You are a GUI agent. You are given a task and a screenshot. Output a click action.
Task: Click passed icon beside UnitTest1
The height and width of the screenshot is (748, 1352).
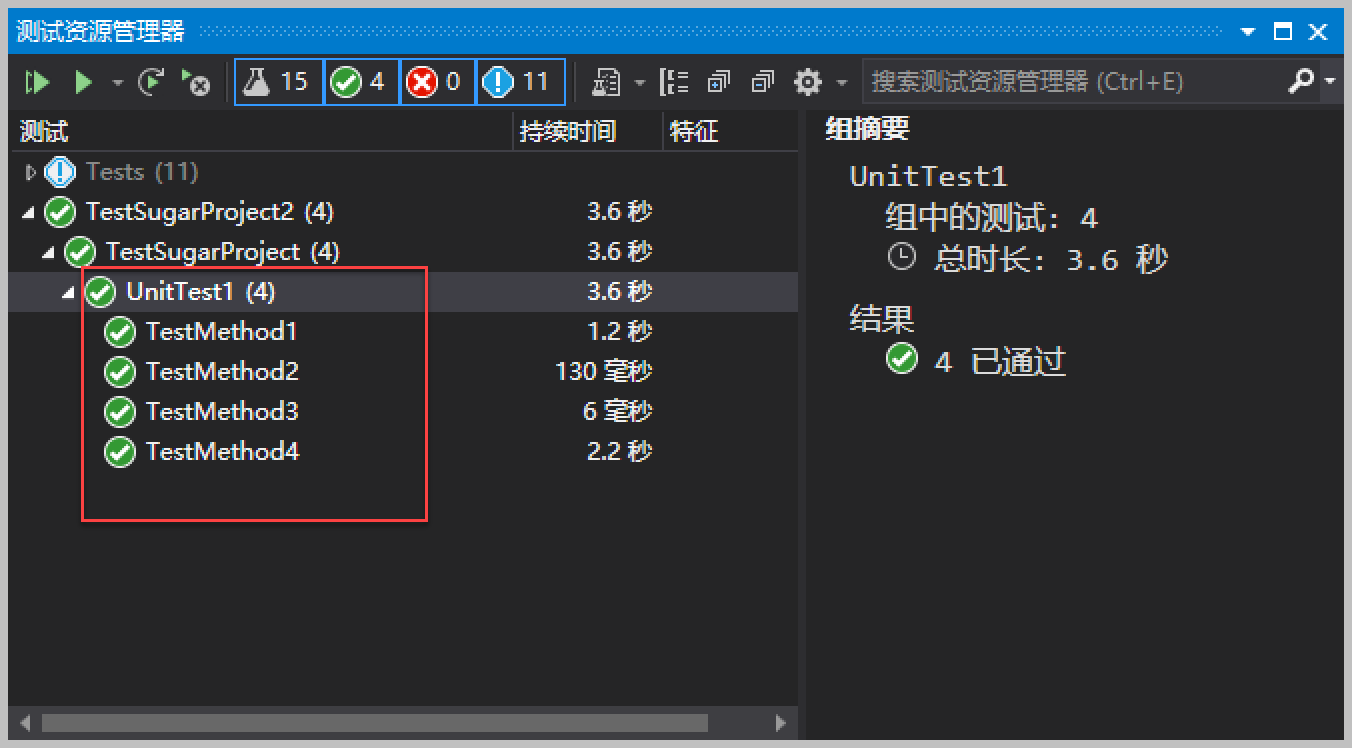click(x=100, y=292)
